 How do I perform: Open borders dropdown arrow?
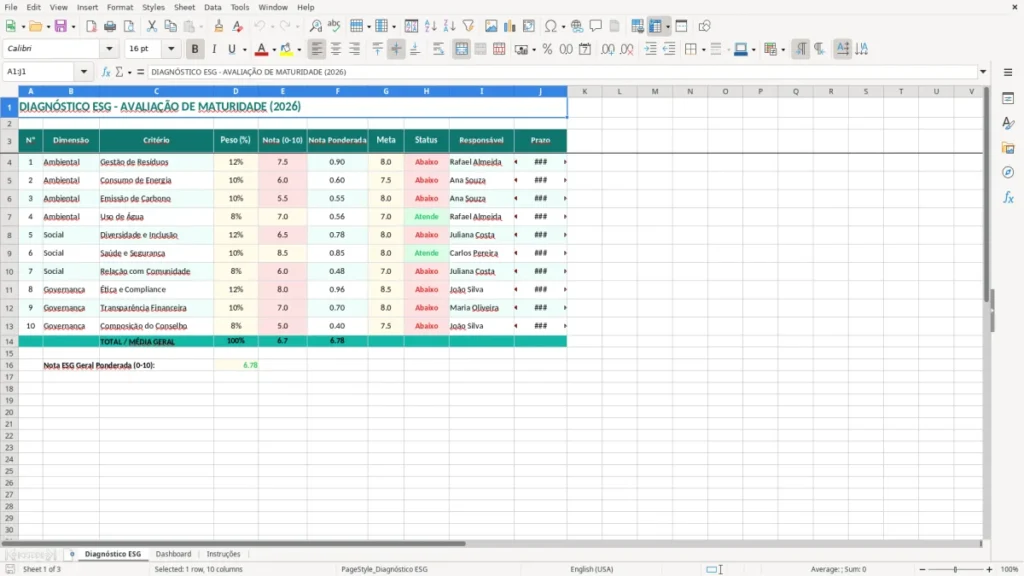click(703, 50)
